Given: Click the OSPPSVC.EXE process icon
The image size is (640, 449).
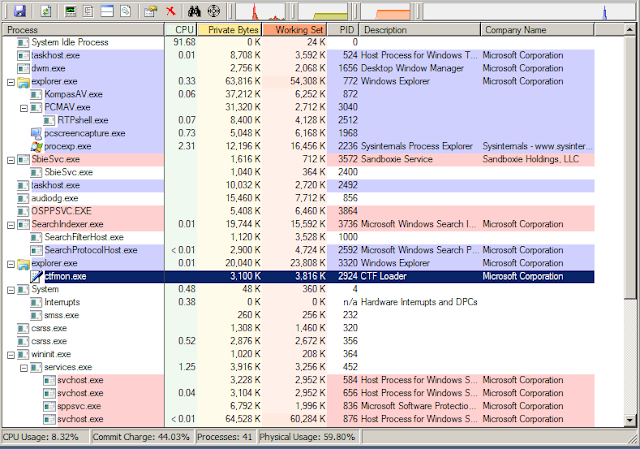Looking at the screenshot, I should click(23, 211).
